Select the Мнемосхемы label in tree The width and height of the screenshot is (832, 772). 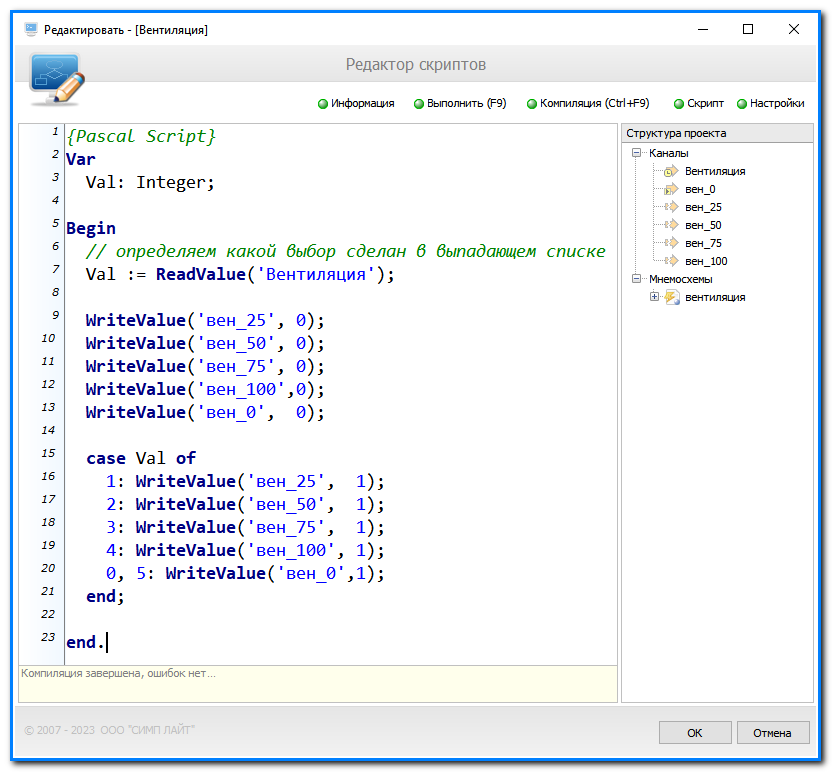tap(681, 279)
